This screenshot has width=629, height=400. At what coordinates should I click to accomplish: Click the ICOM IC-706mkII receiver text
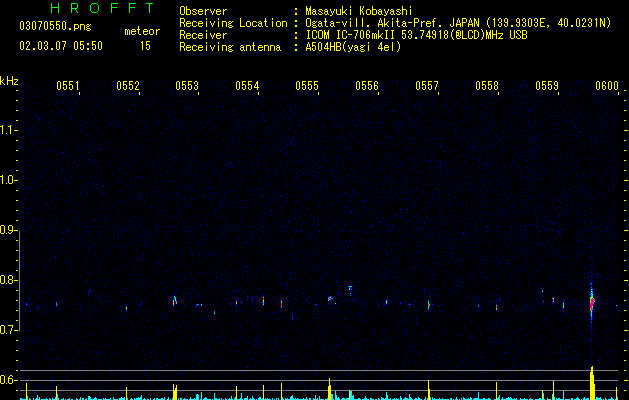(x=416, y=35)
